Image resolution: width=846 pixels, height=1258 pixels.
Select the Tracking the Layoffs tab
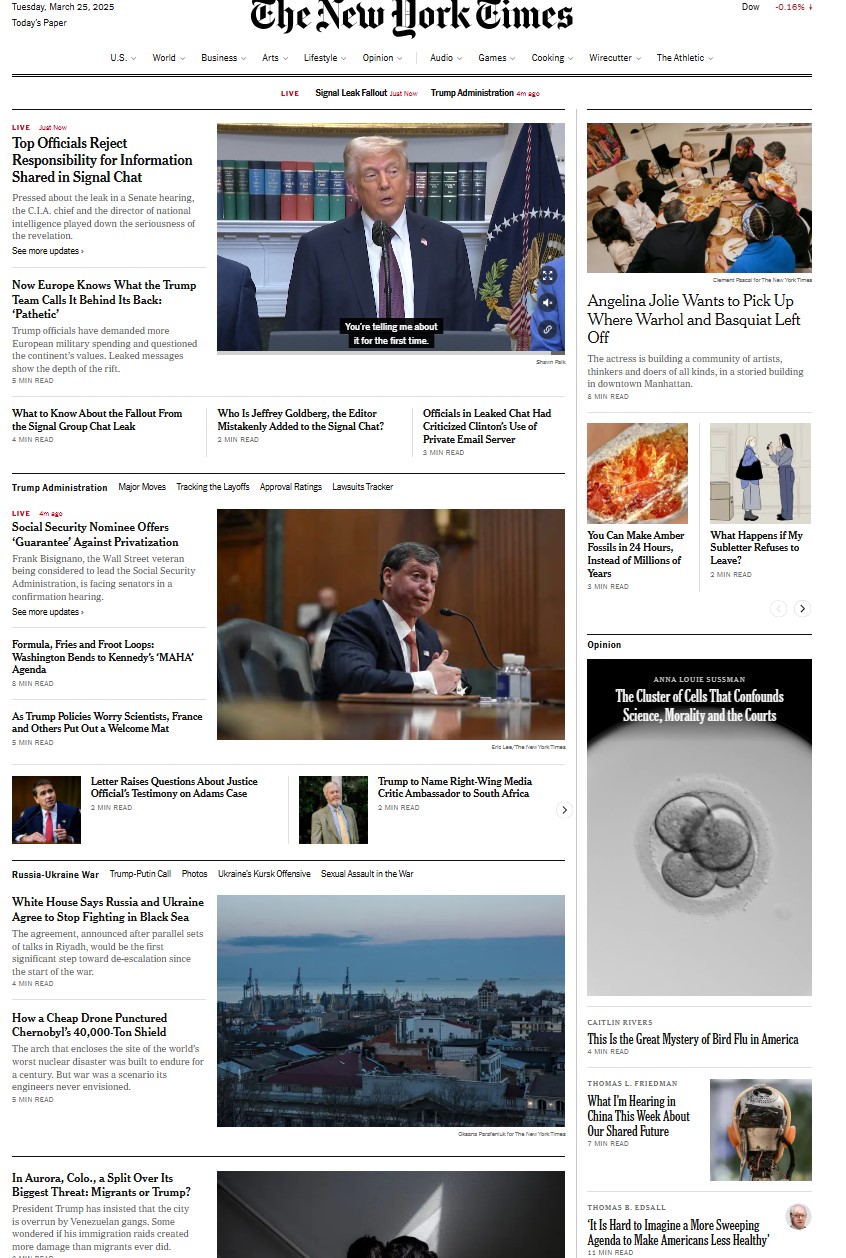point(213,487)
